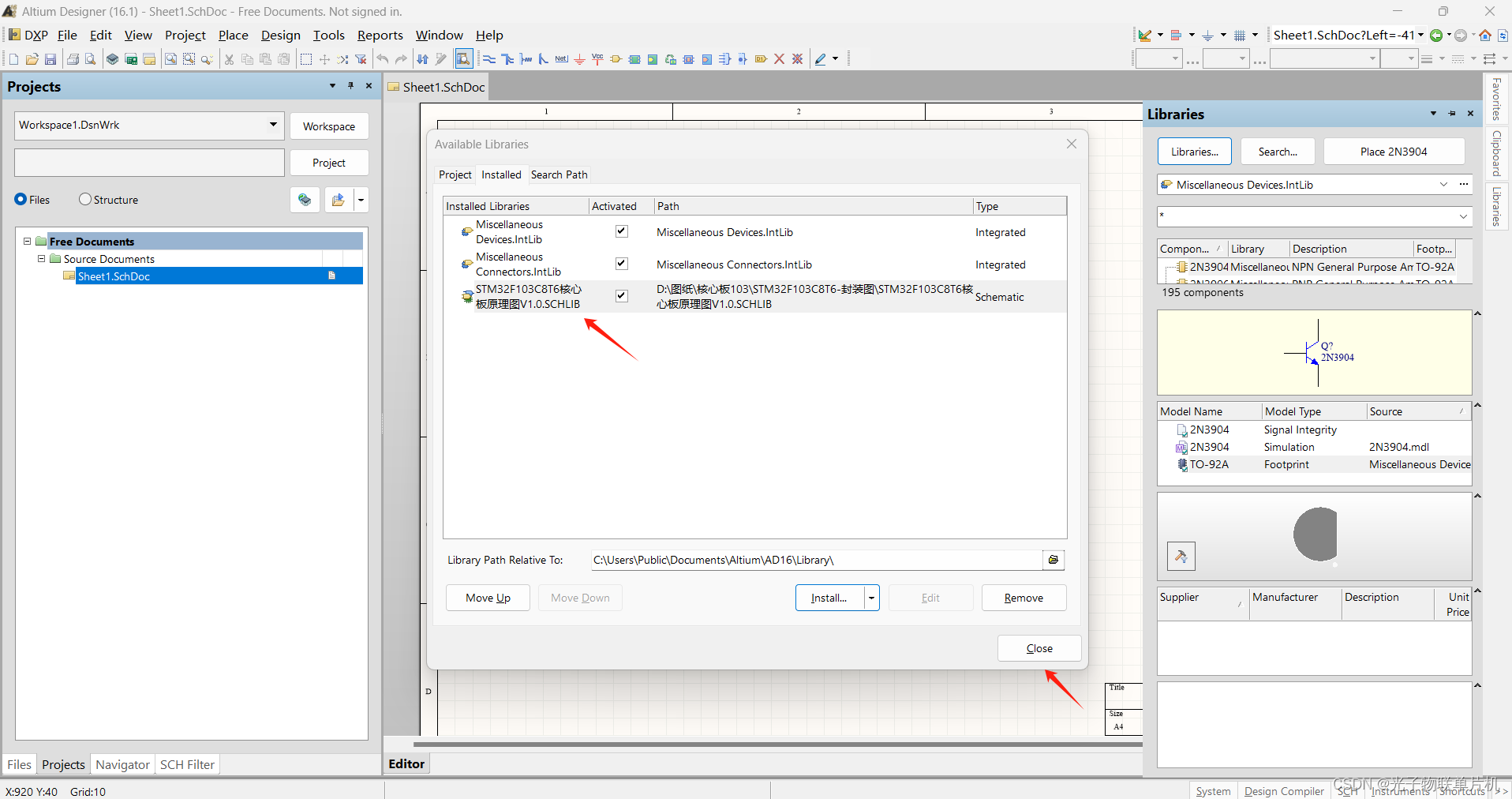Open the component filter asterisk dropdown
This screenshot has height=799, width=1512.
click(1463, 216)
